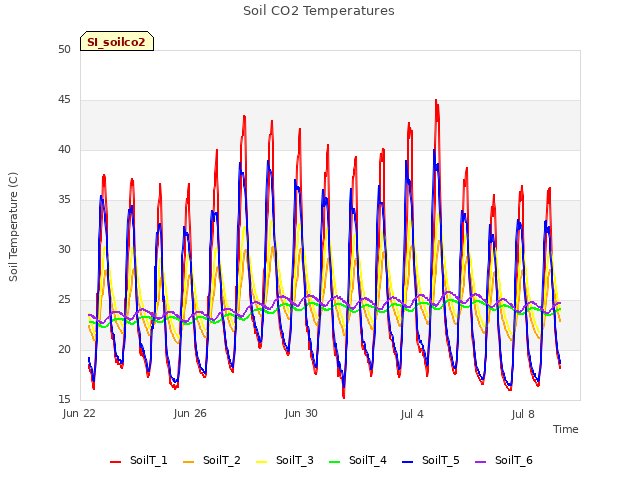Click the Jul 8 x-axis tick label
The width and height of the screenshot is (640, 480).
523,414
